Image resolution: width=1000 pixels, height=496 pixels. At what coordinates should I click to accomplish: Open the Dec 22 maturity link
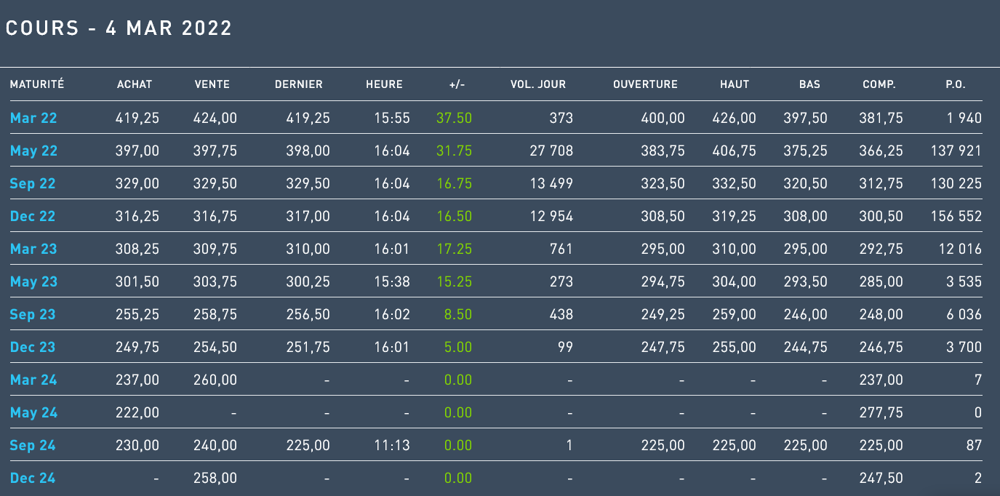33,216
